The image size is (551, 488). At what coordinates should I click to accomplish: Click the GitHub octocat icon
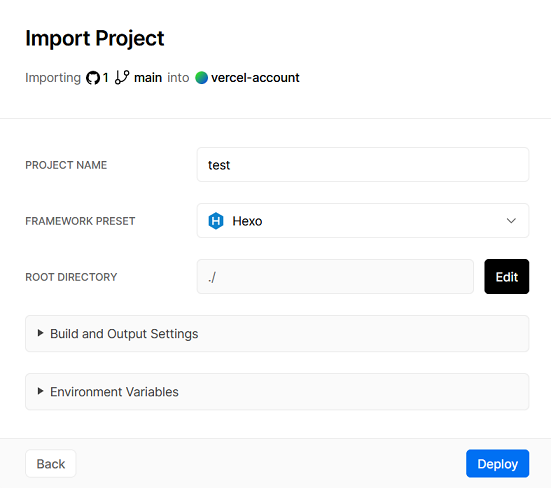point(93,78)
